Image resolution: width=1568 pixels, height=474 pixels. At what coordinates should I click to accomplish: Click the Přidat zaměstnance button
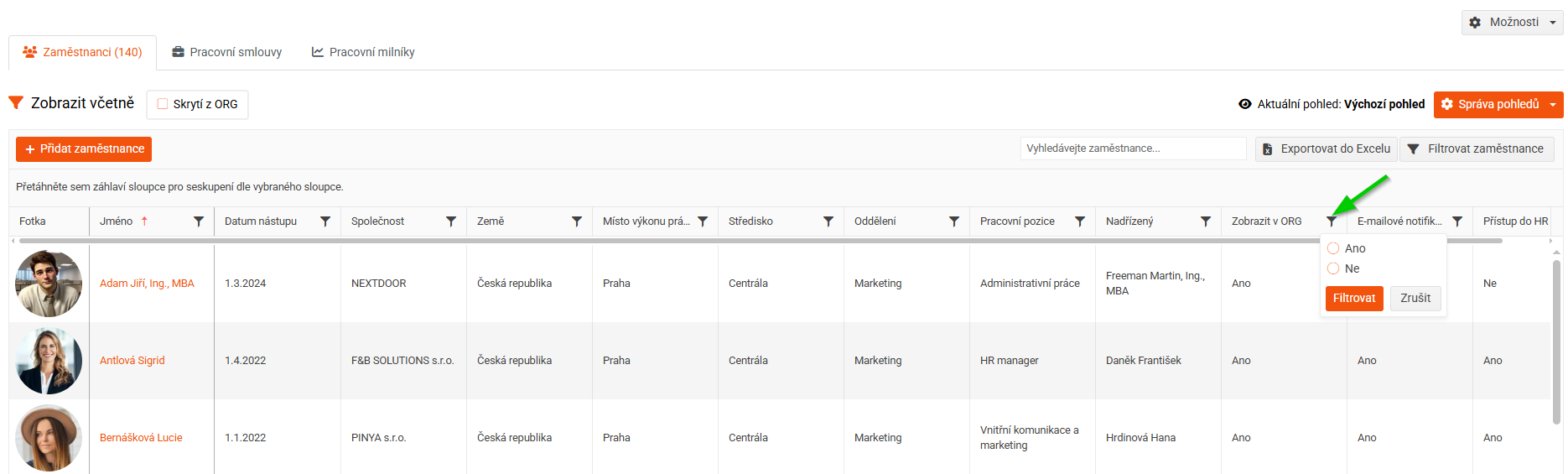(x=84, y=149)
